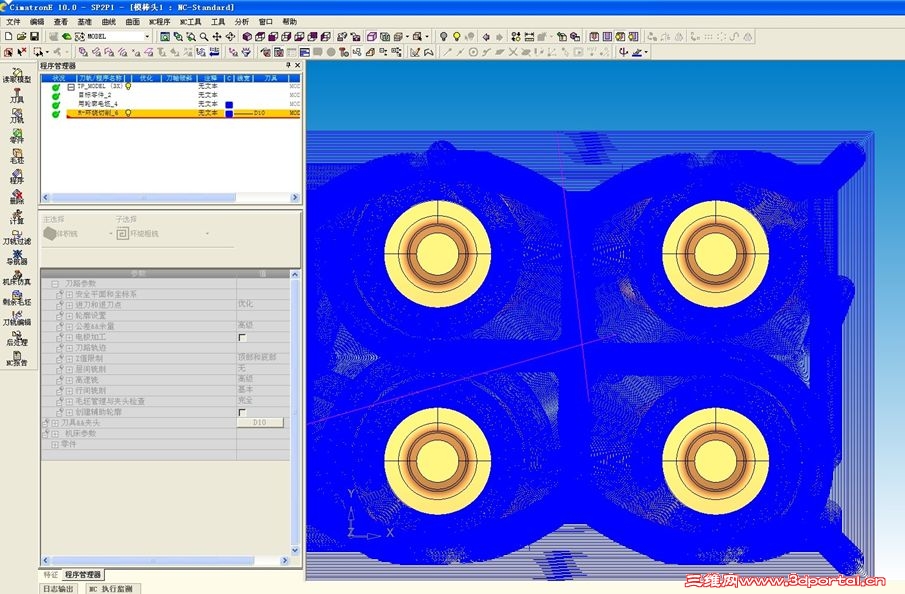Expand the 轮廓设置 node
This screenshot has width=905, height=594.
pos(69,316)
